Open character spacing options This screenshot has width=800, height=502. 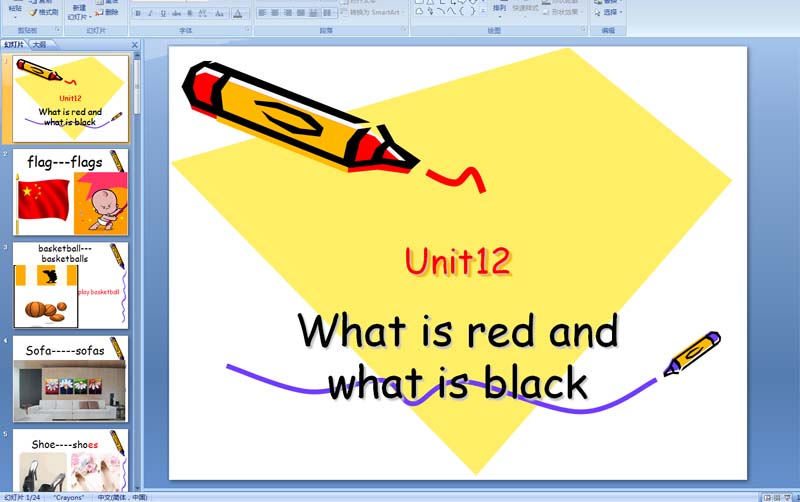203,14
